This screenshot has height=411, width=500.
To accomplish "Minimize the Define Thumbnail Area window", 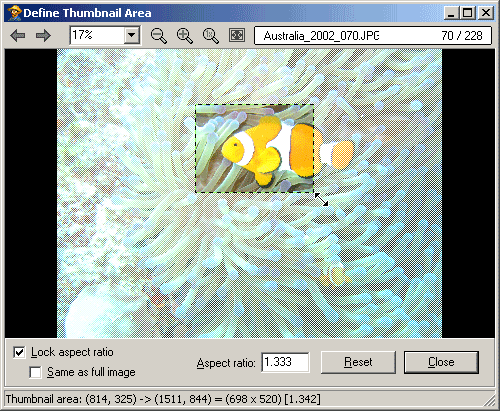I will [452, 13].
